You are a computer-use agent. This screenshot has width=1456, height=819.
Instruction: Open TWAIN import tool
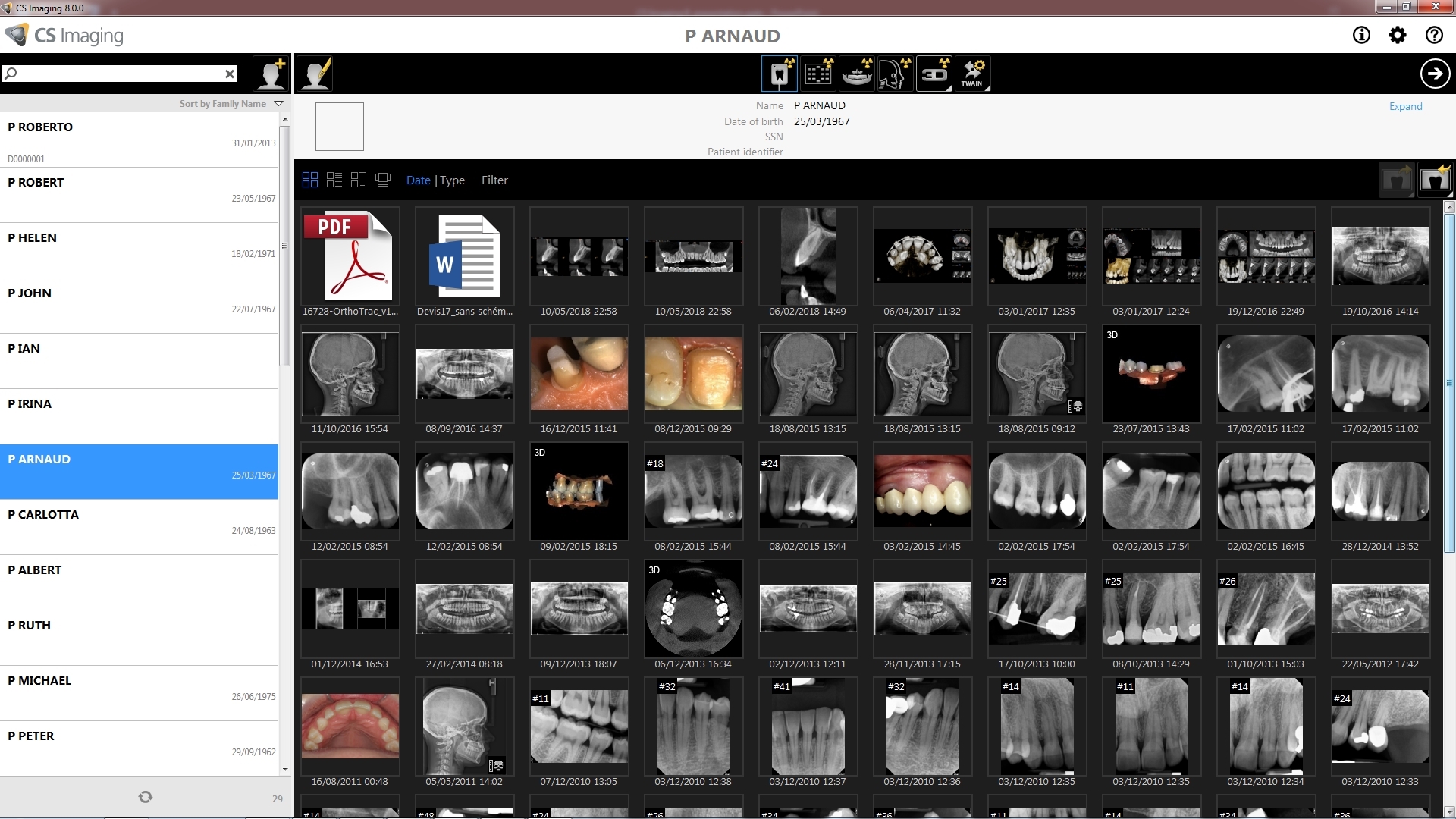[x=973, y=74]
